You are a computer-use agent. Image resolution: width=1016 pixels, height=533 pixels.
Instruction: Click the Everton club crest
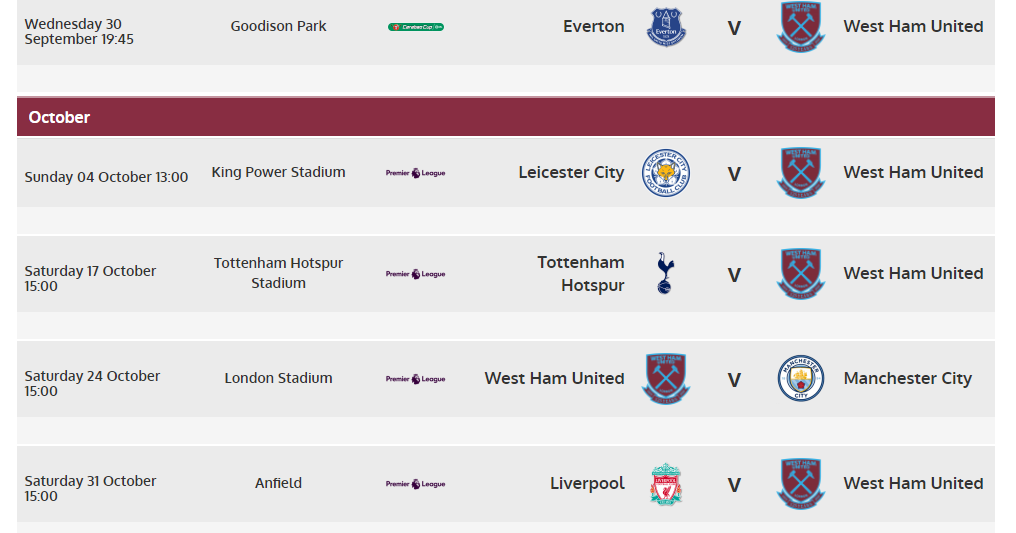(666, 27)
